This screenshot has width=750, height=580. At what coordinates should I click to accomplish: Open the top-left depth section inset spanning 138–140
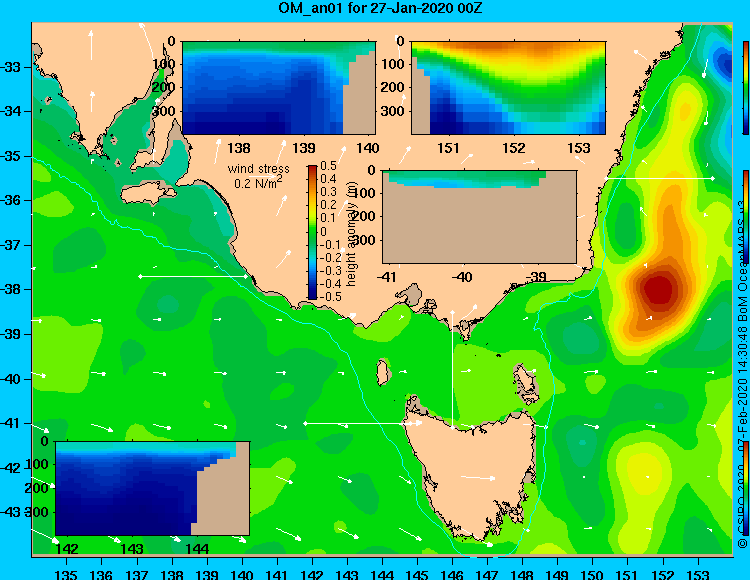click(279, 88)
